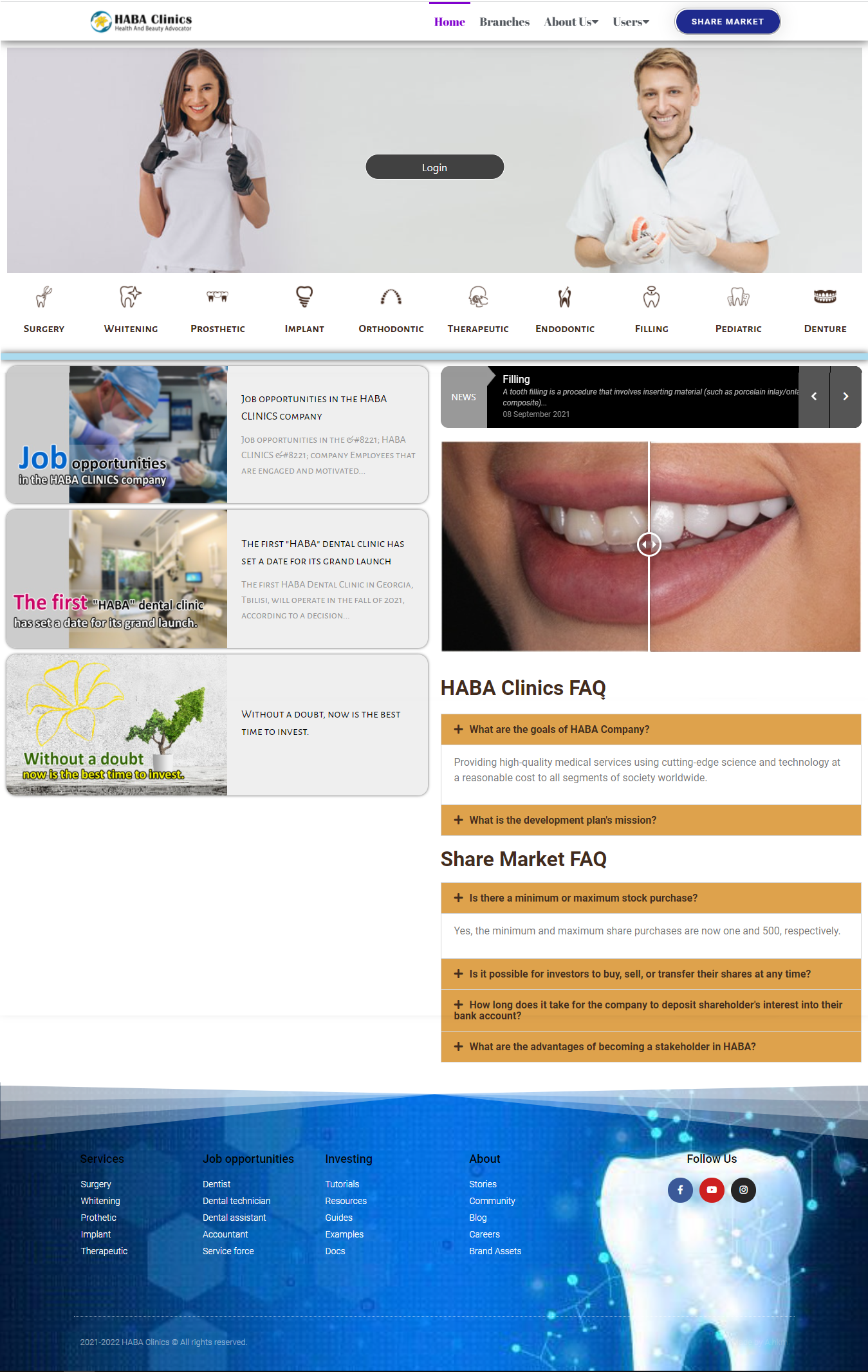Open the YouTube channel icon
Image resolution: width=868 pixels, height=1372 pixels.
(x=712, y=1190)
